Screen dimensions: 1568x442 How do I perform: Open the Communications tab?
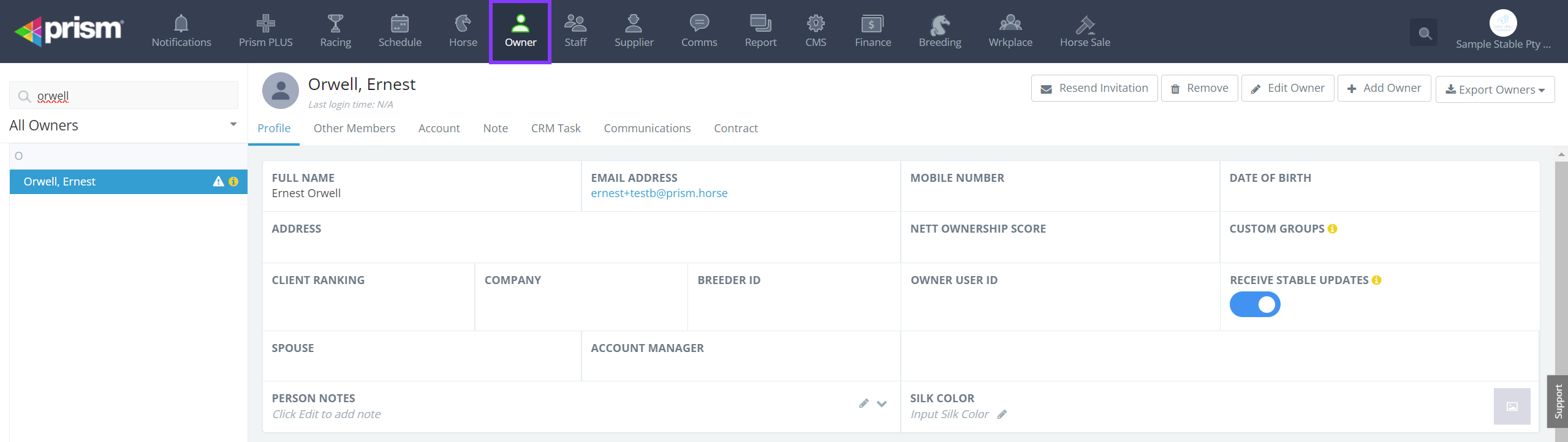(646, 129)
